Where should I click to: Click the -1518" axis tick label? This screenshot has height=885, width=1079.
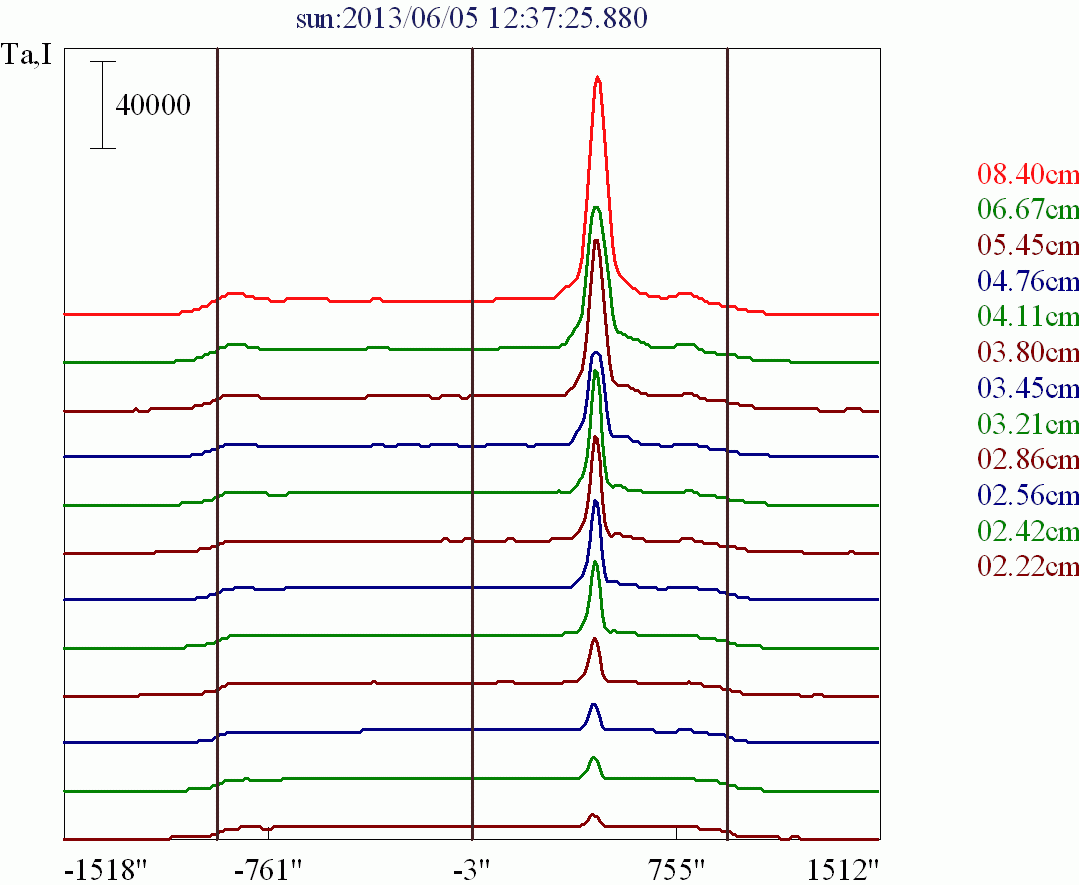[107, 871]
